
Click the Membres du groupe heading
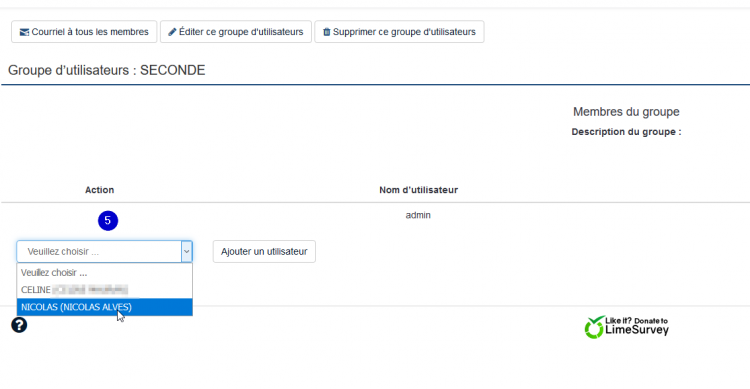pos(626,112)
